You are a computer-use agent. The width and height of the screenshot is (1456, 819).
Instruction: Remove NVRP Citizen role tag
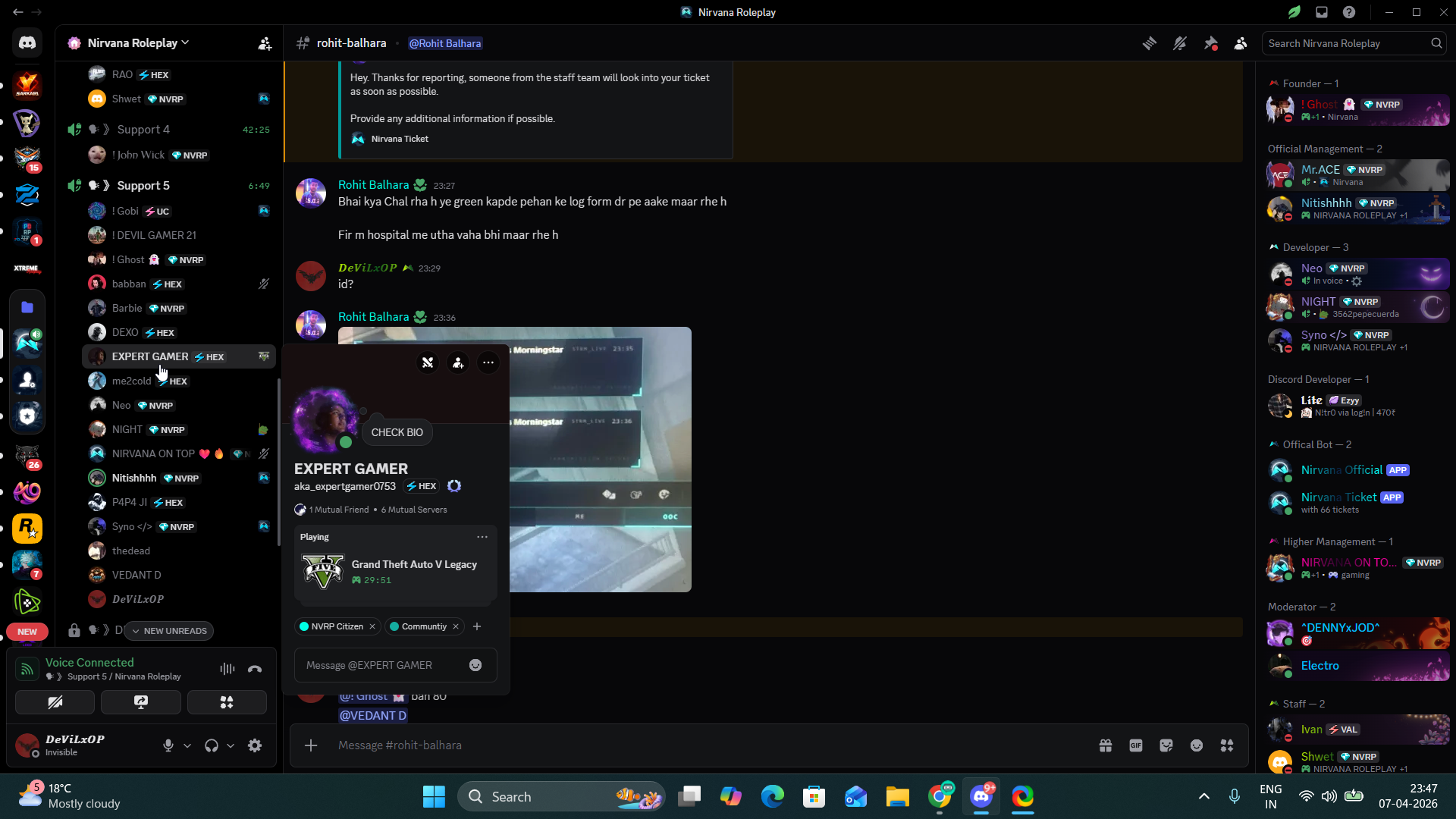[372, 626]
